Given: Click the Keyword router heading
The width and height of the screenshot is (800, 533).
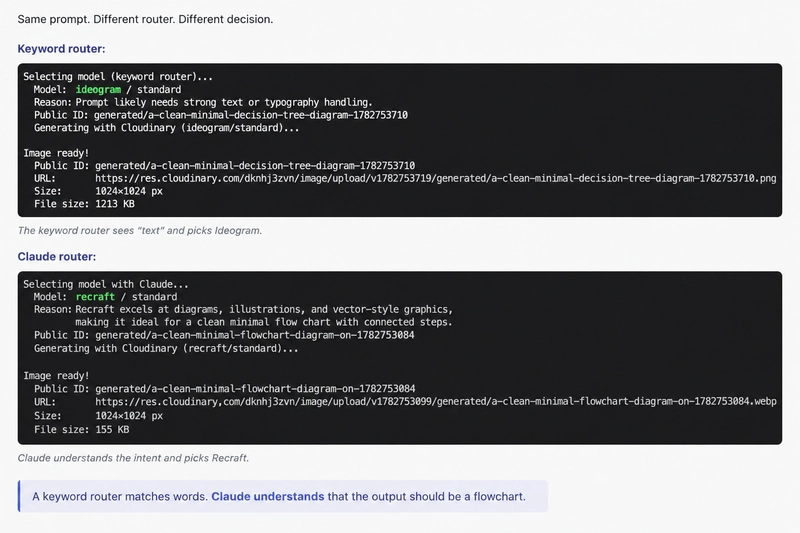Looking at the screenshot, I should (x=61, y=49).
